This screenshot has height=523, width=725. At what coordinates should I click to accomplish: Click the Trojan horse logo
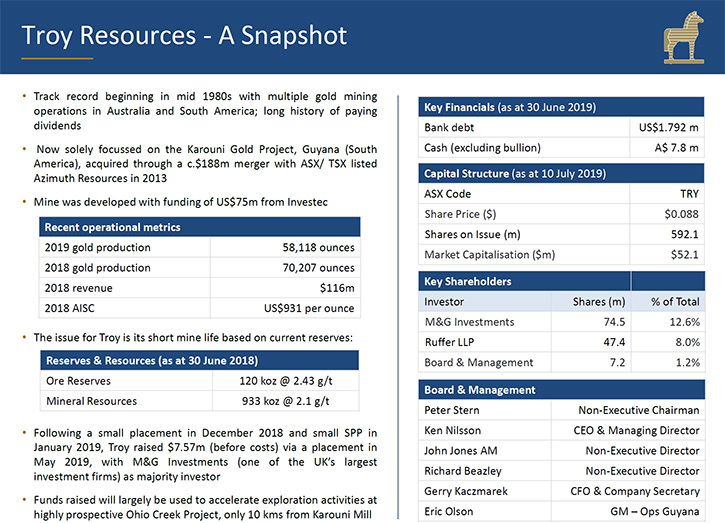tap(684, 38)
